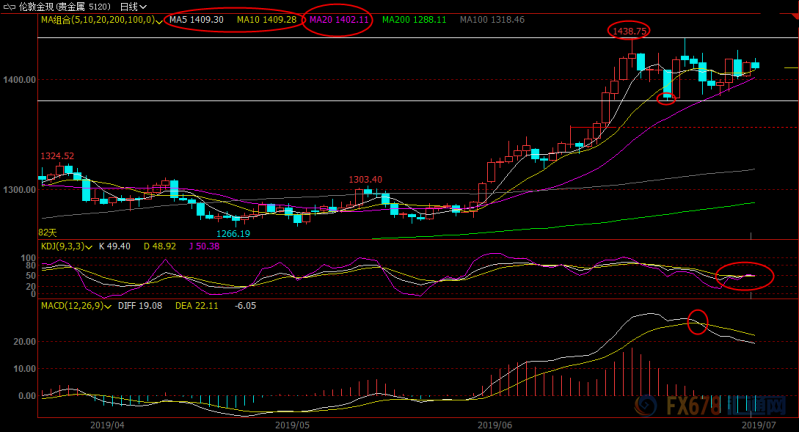Expand the KDJ(9,3,3) indicator chevron
This screenshot has width=799, height=432.
(89, 247)
